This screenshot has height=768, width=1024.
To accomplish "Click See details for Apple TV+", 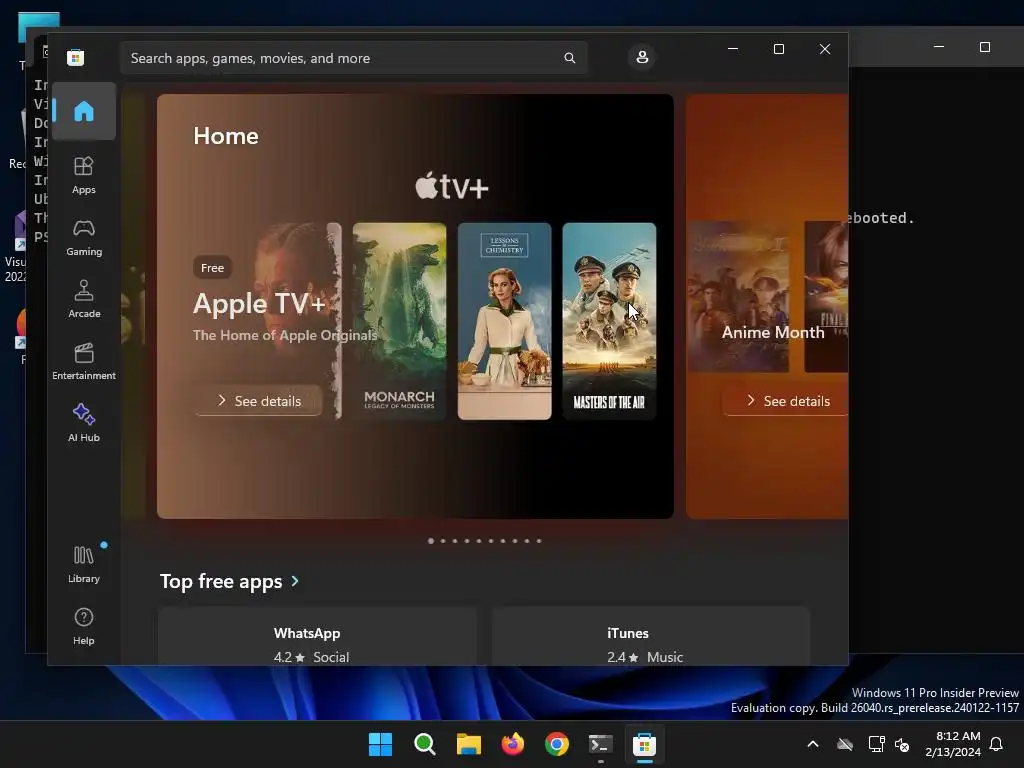I will click(258, 401).
